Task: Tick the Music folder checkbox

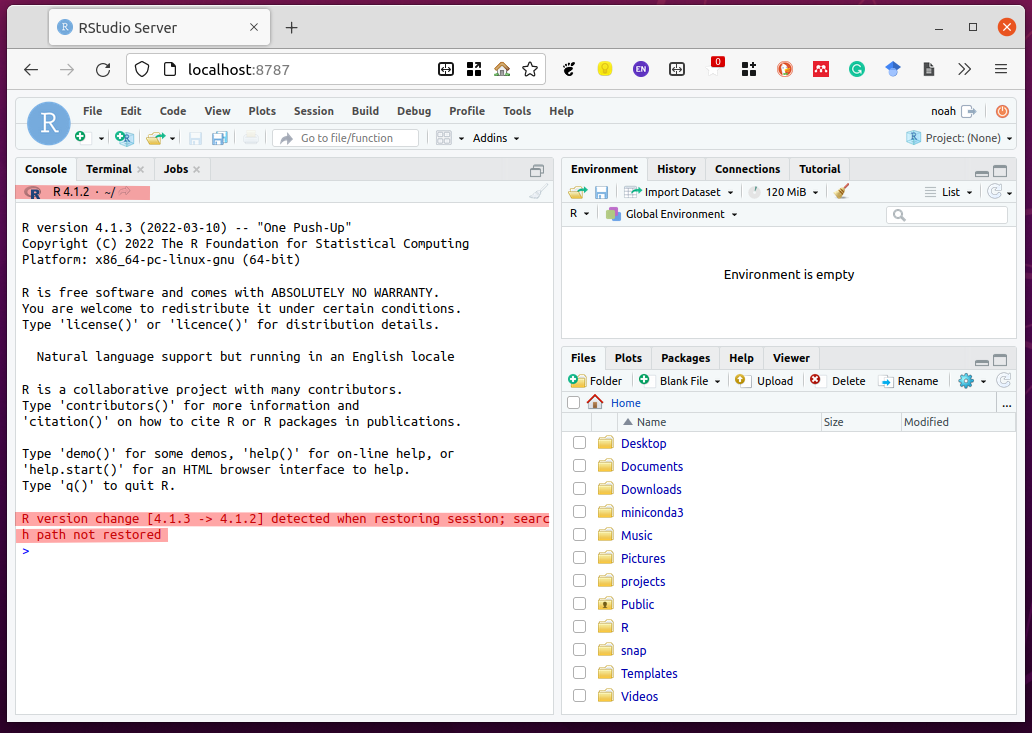Action: pos(579,535)
